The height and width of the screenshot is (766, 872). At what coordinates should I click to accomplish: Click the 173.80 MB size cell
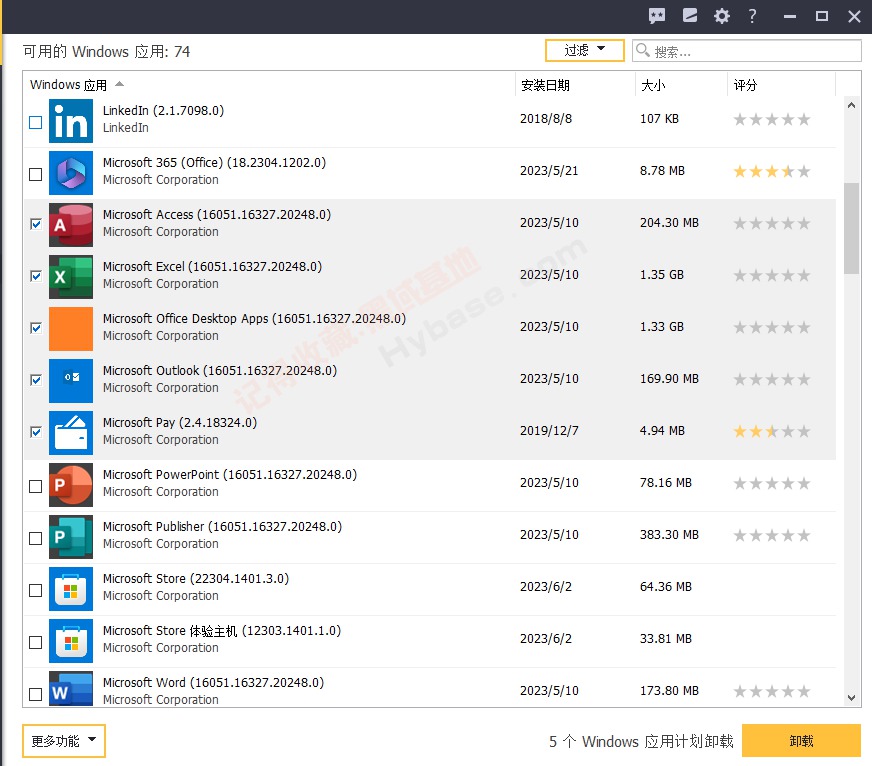click(x=669, y=691)
